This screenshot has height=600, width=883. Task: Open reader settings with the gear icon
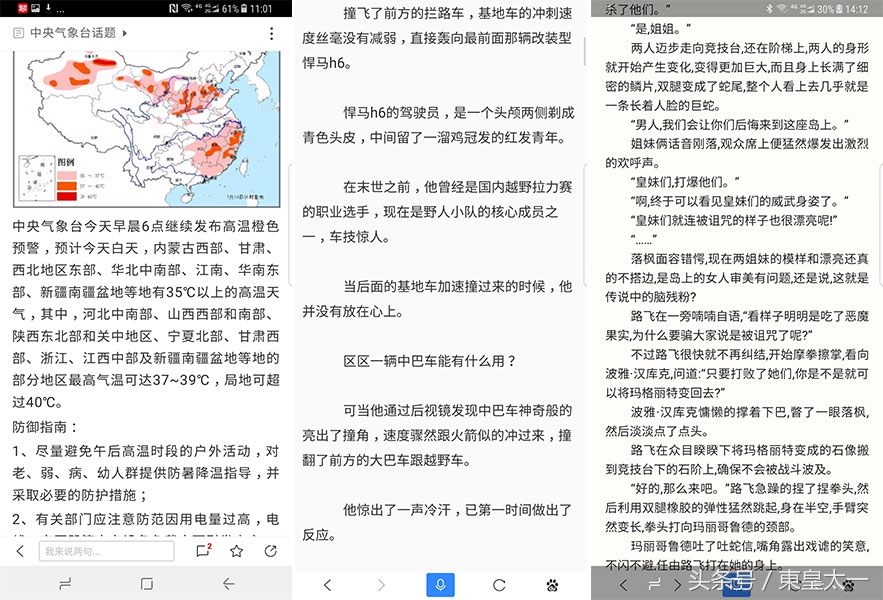[x=552, y=586]
